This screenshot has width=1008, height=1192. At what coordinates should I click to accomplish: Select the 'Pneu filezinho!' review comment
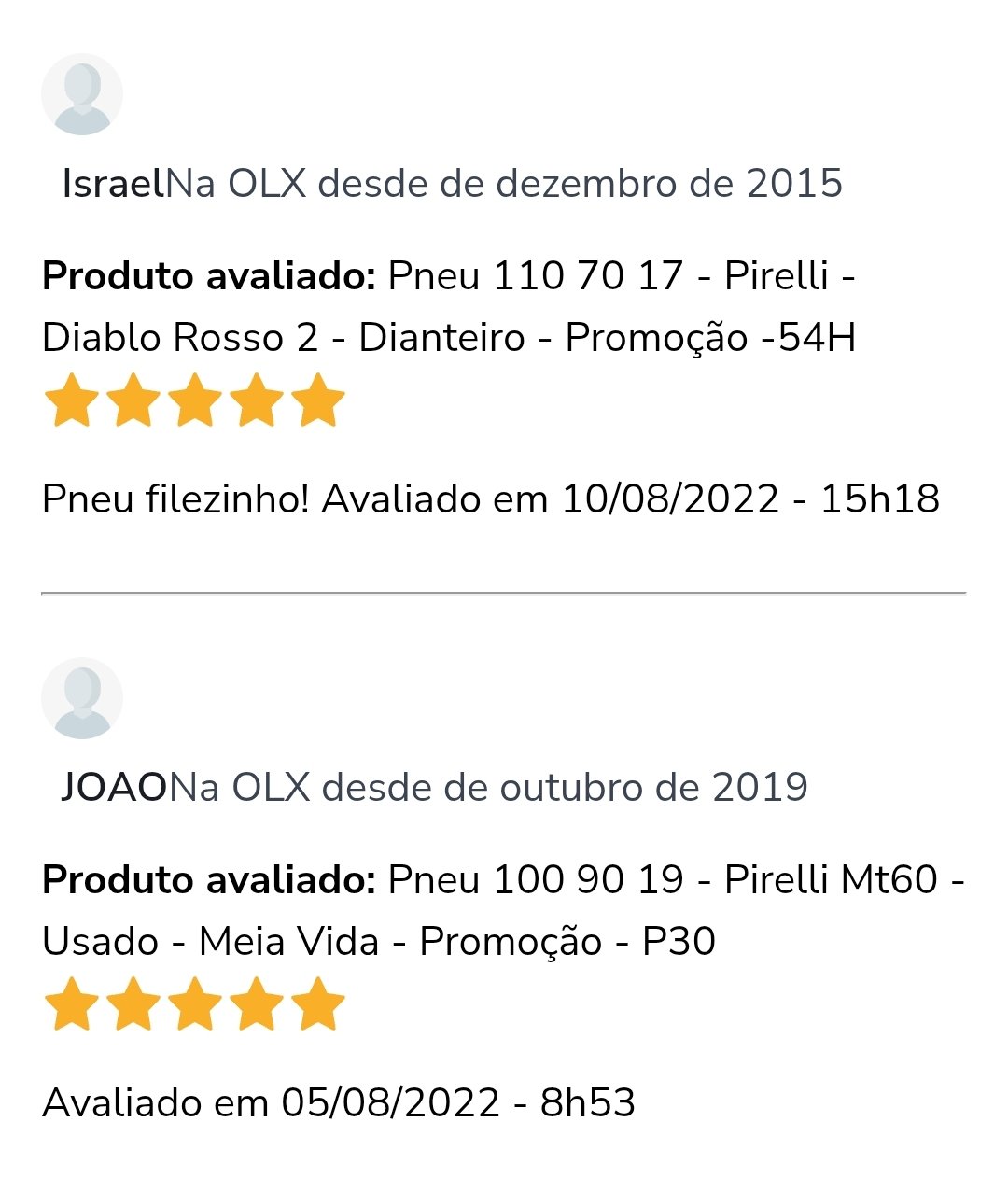(x=175, y=498)
